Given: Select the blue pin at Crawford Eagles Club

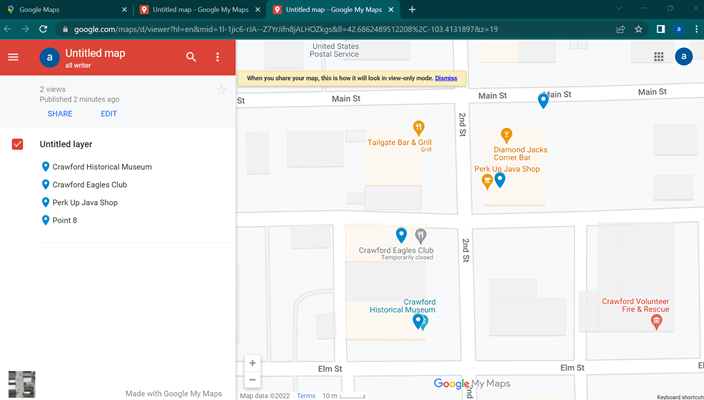Looking at the screenshot, I should [401, 235].
